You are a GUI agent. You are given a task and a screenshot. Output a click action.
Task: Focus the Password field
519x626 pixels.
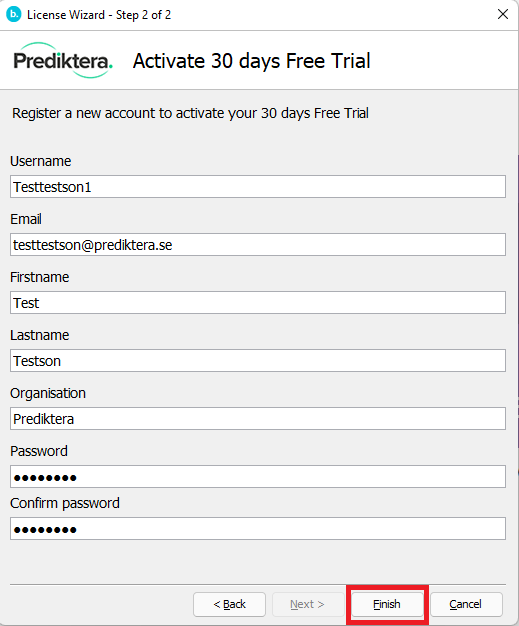coord(258,476)
